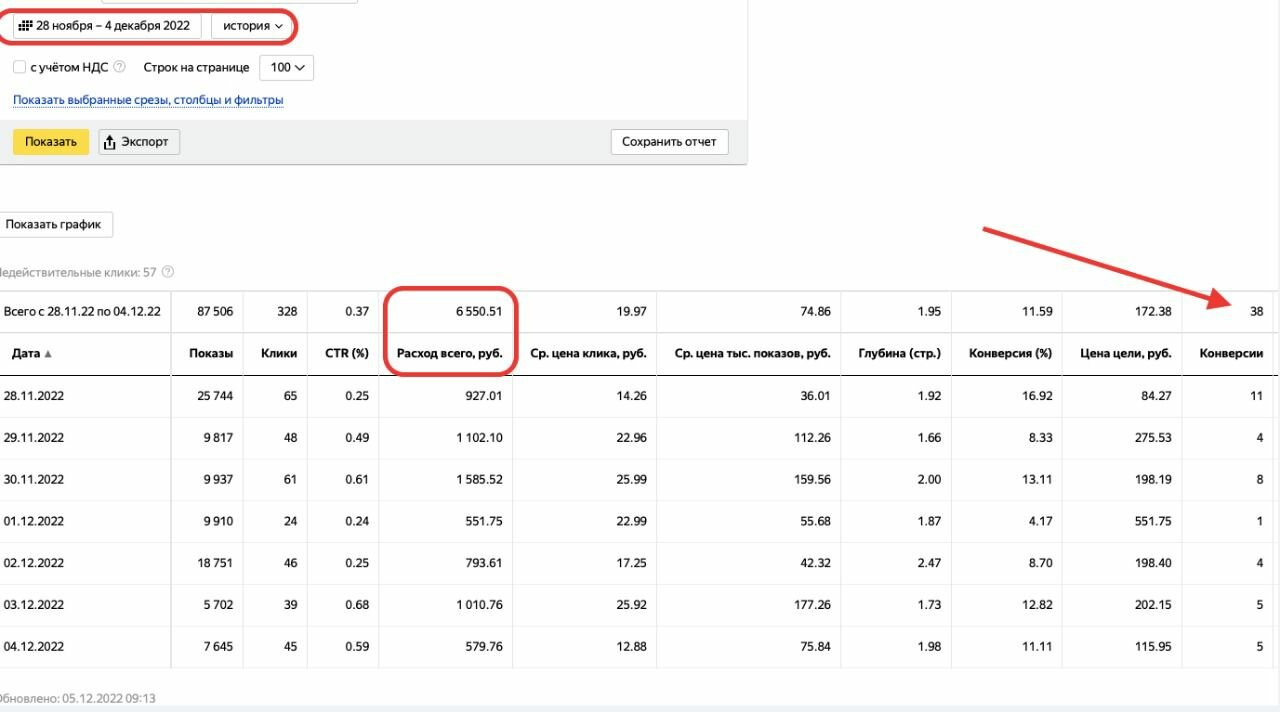Click sort arrow in Дата column header
Image resolution: width=1280 pixels, height=712 pixels.
48,354
